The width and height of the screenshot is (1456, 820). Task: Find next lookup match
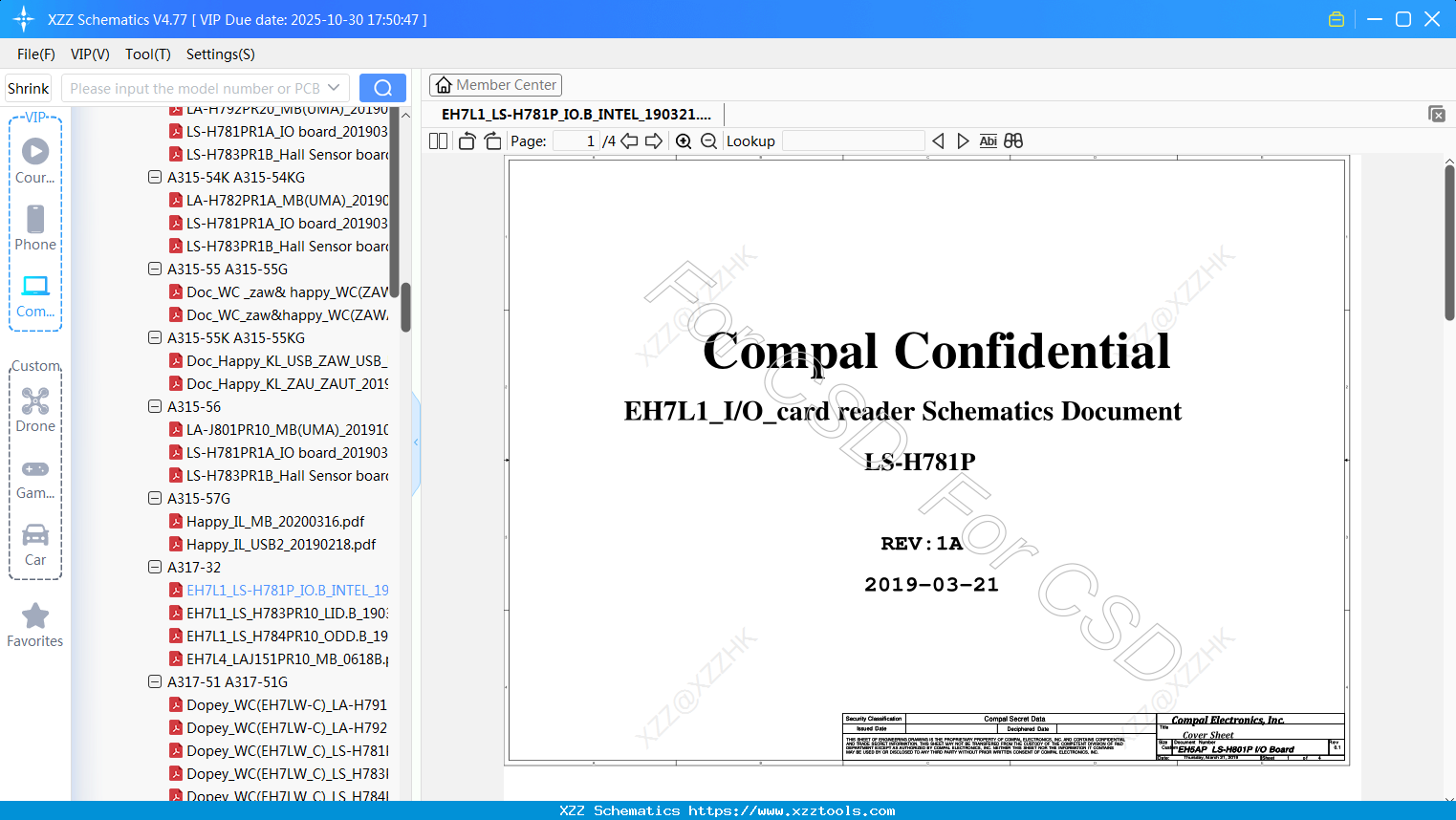pos(963,140)
